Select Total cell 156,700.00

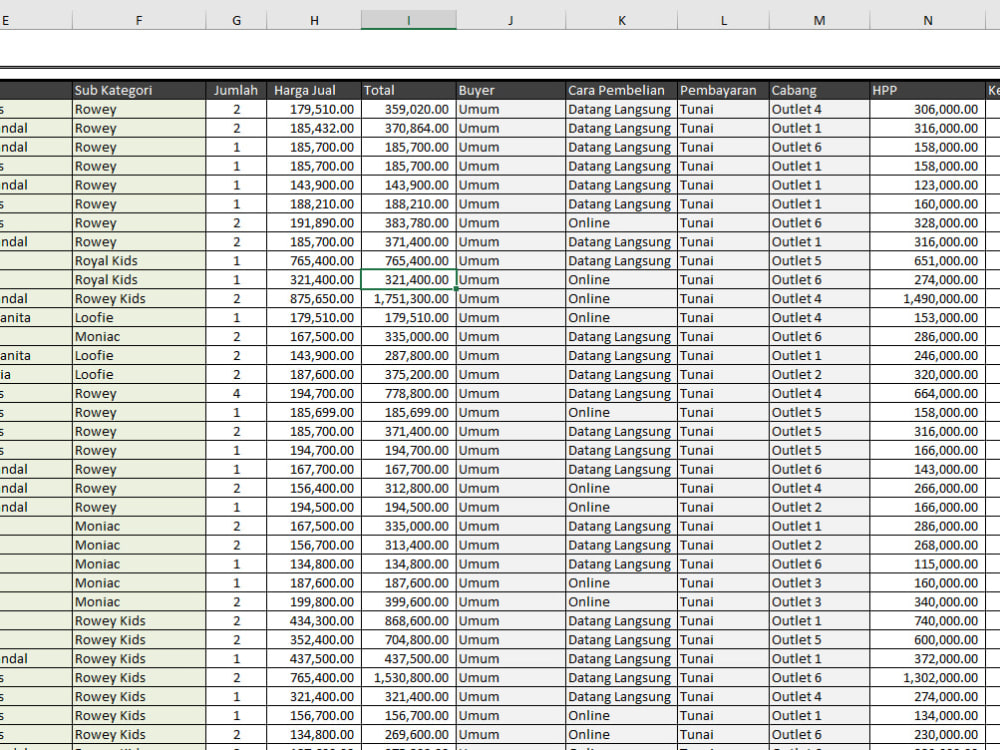tap(409, 716)
